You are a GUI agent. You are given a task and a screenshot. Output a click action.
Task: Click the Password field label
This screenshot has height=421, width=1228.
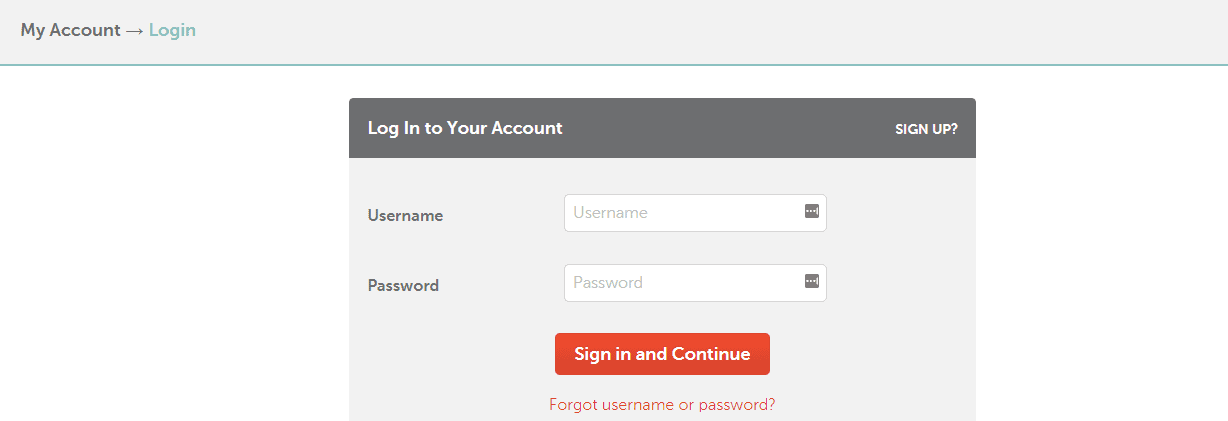tap(403, 285)
